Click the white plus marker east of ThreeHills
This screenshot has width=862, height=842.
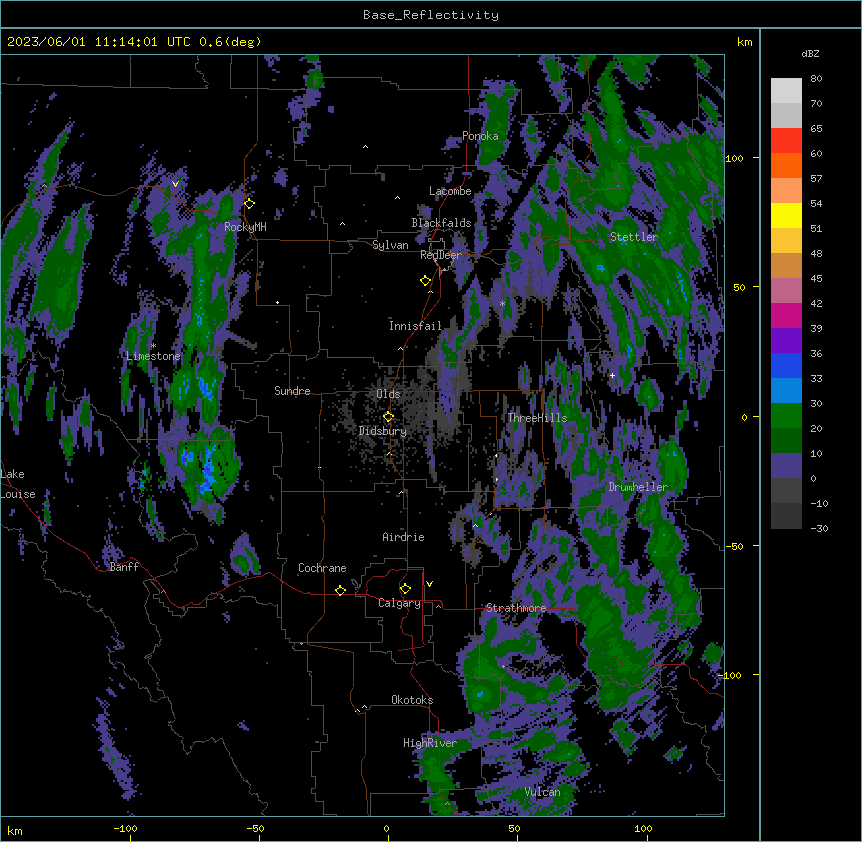[612, 375]
